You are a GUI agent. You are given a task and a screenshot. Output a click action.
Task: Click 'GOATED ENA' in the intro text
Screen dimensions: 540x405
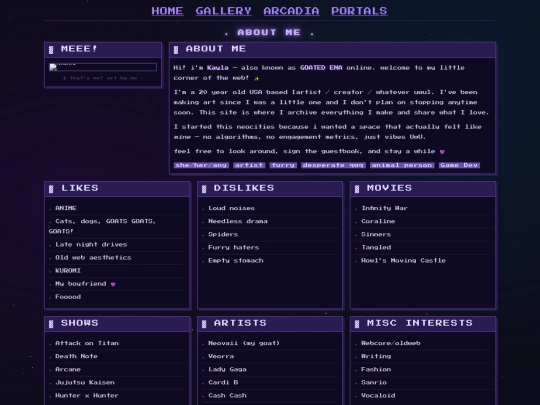[321, 68]
